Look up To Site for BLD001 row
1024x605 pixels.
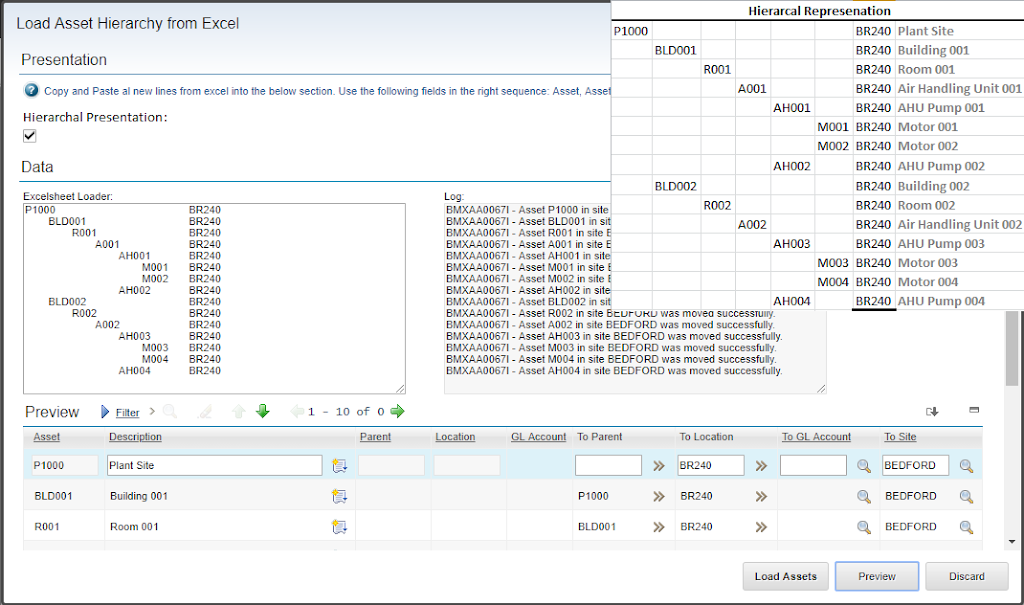click(x=967, y=497)
